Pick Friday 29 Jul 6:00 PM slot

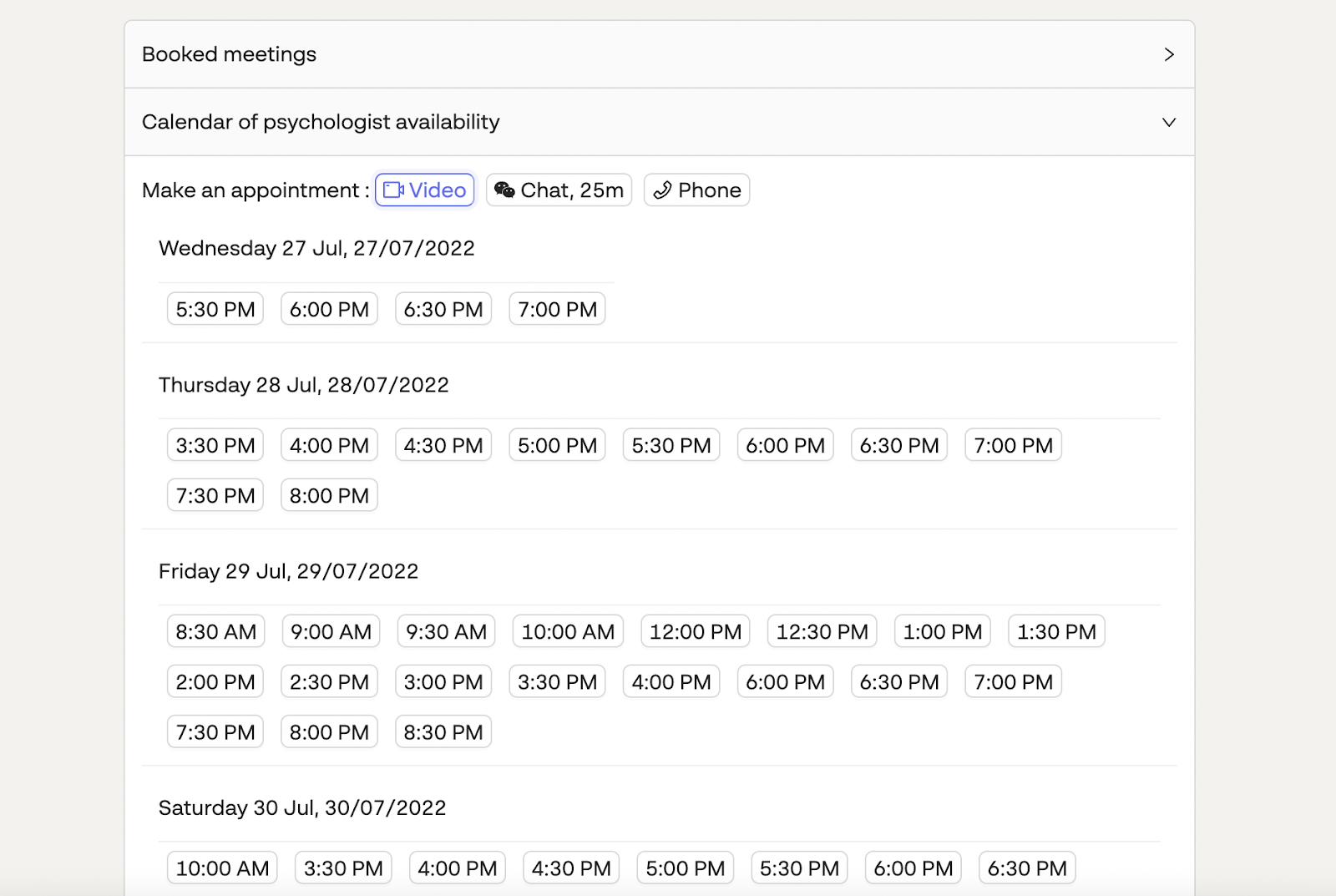(x=785, y=681)
